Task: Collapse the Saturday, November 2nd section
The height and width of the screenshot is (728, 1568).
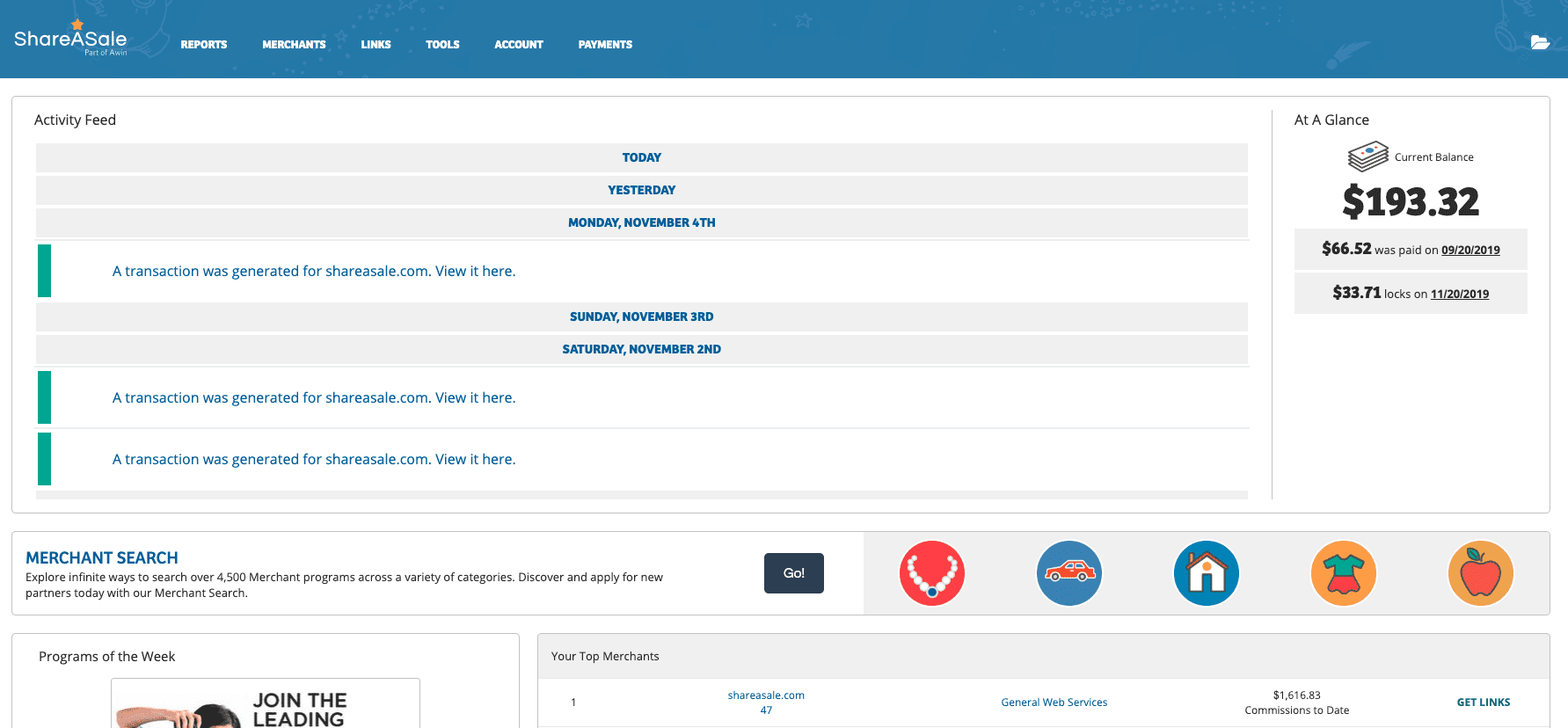Action: click(642, 349)
